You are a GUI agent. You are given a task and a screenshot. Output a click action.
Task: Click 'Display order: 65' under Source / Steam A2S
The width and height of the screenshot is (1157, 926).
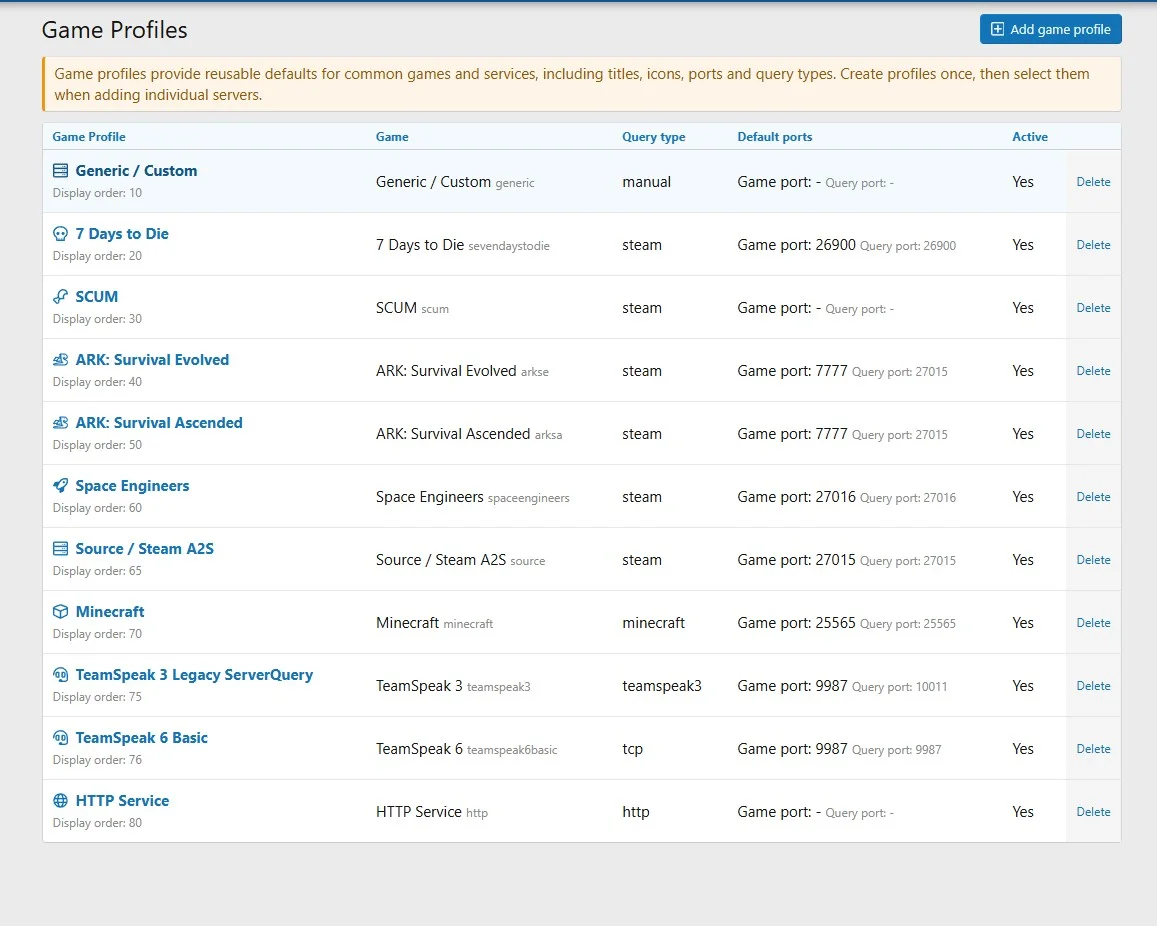pyautogui.click(x=97, y=571)
